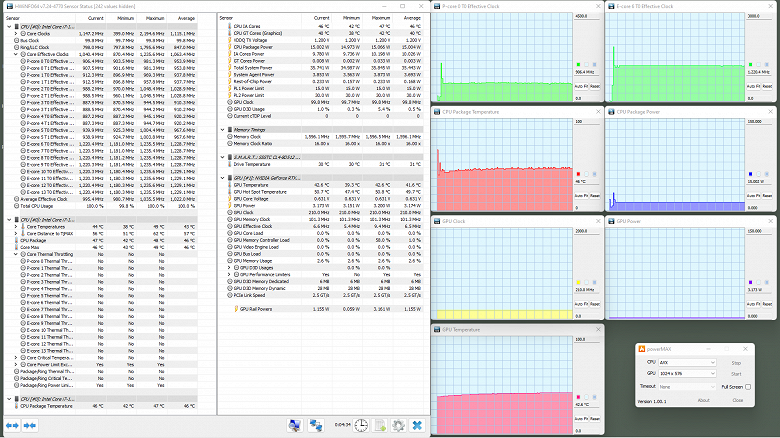Click the powerMAX orange app icon
Image resolution: width=780 pixels, height=438 pixels.
tap(642, 349)
